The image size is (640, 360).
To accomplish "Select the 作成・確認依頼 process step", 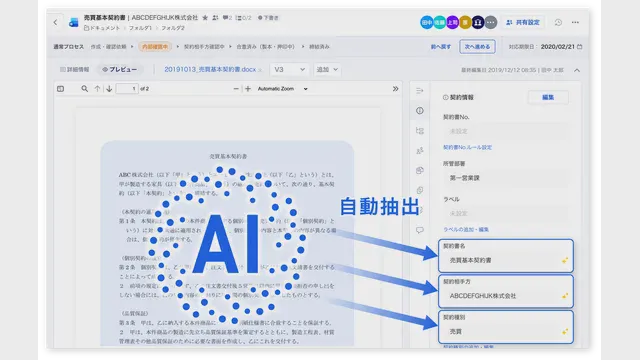I will click(x=108, y=47).
